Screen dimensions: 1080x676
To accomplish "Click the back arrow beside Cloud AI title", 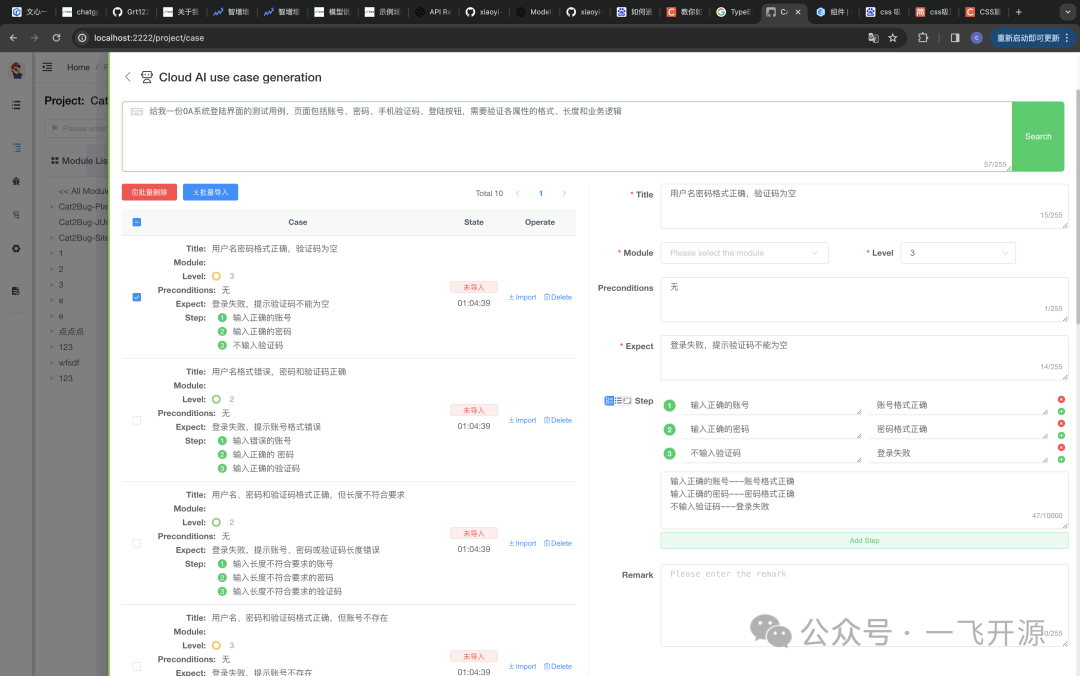I will point(128,77).
